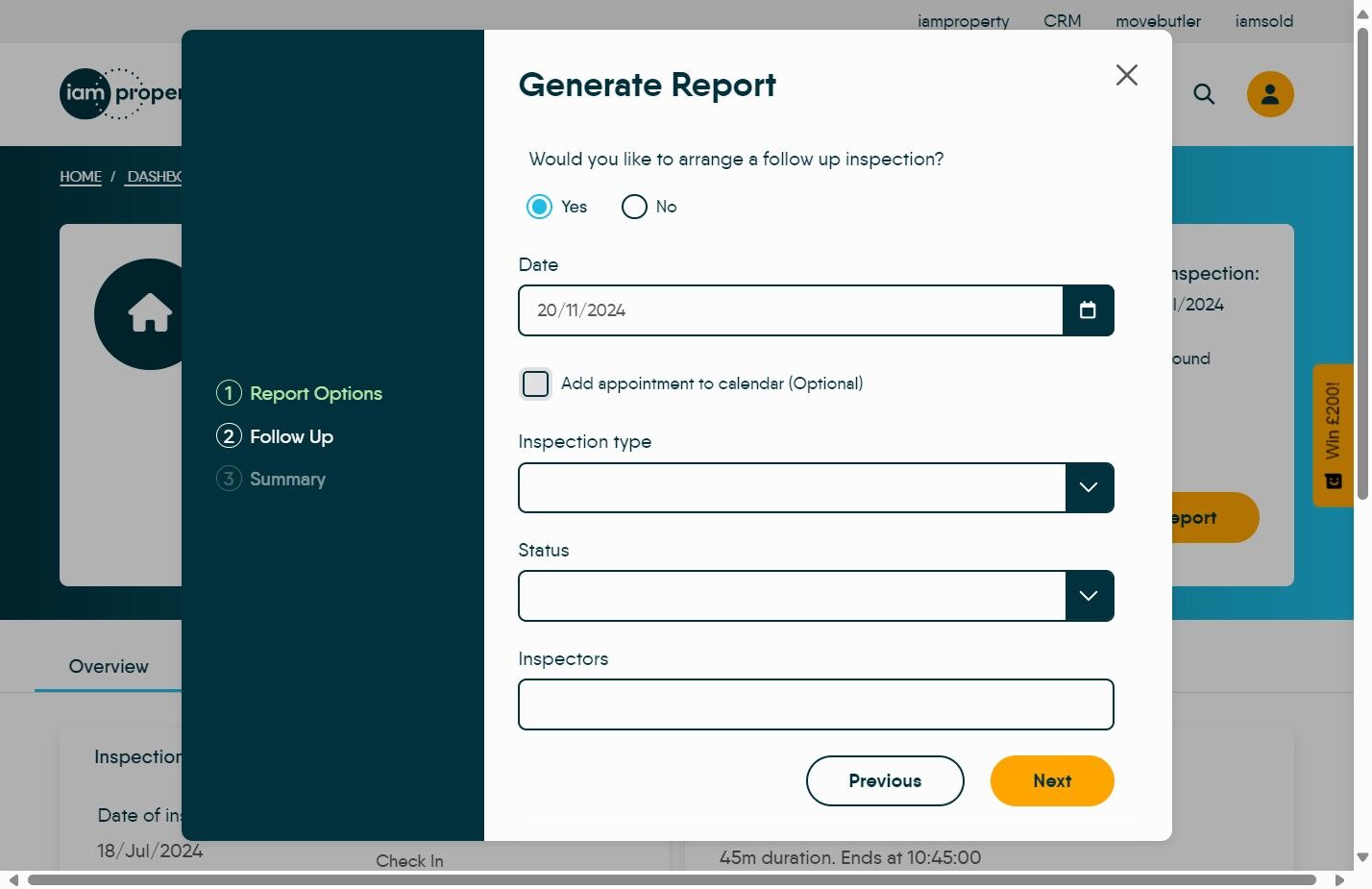Click the Inspectors input field
1372x889 pixels.
[815, 704]
